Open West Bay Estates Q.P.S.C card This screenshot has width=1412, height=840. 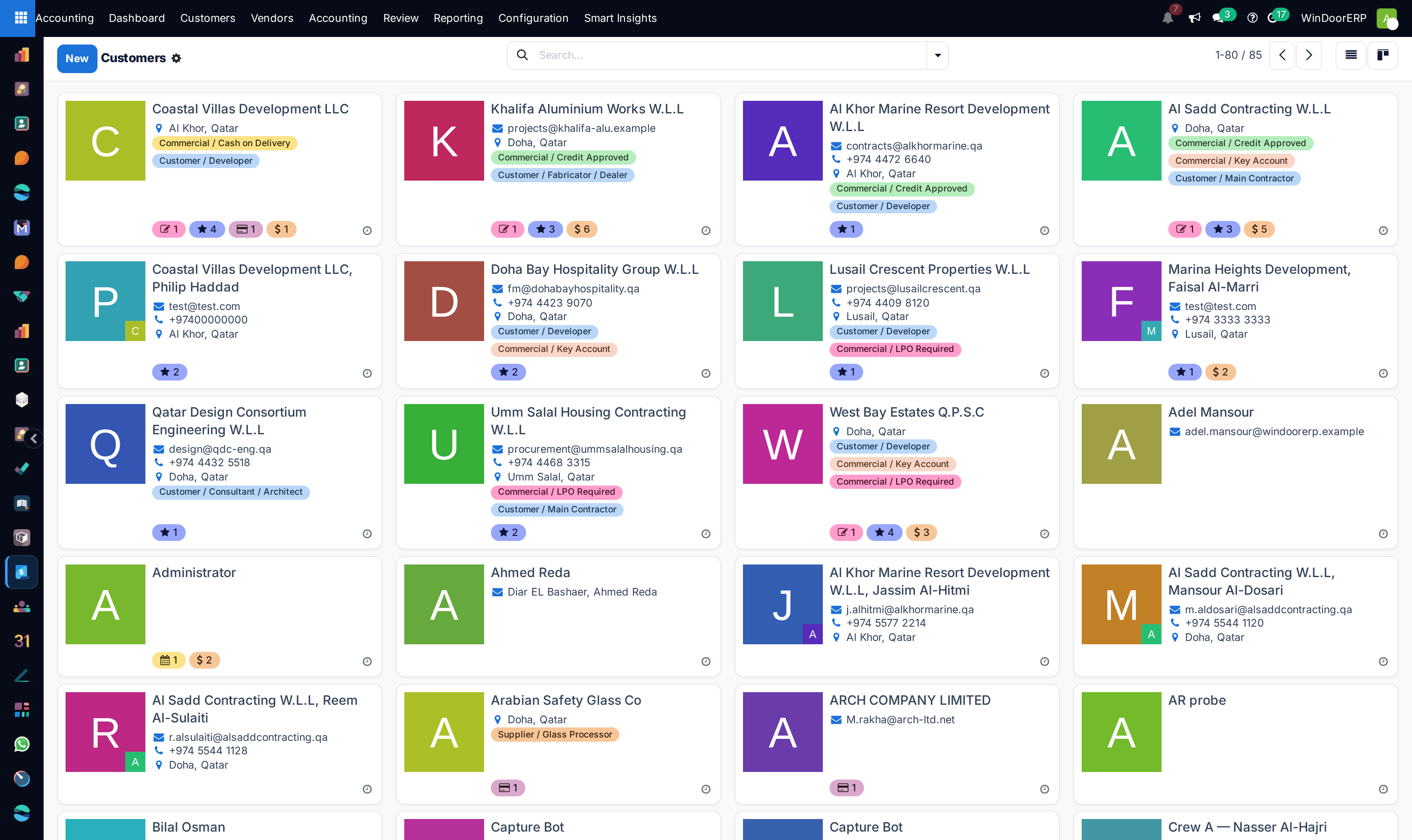(897, 472)
